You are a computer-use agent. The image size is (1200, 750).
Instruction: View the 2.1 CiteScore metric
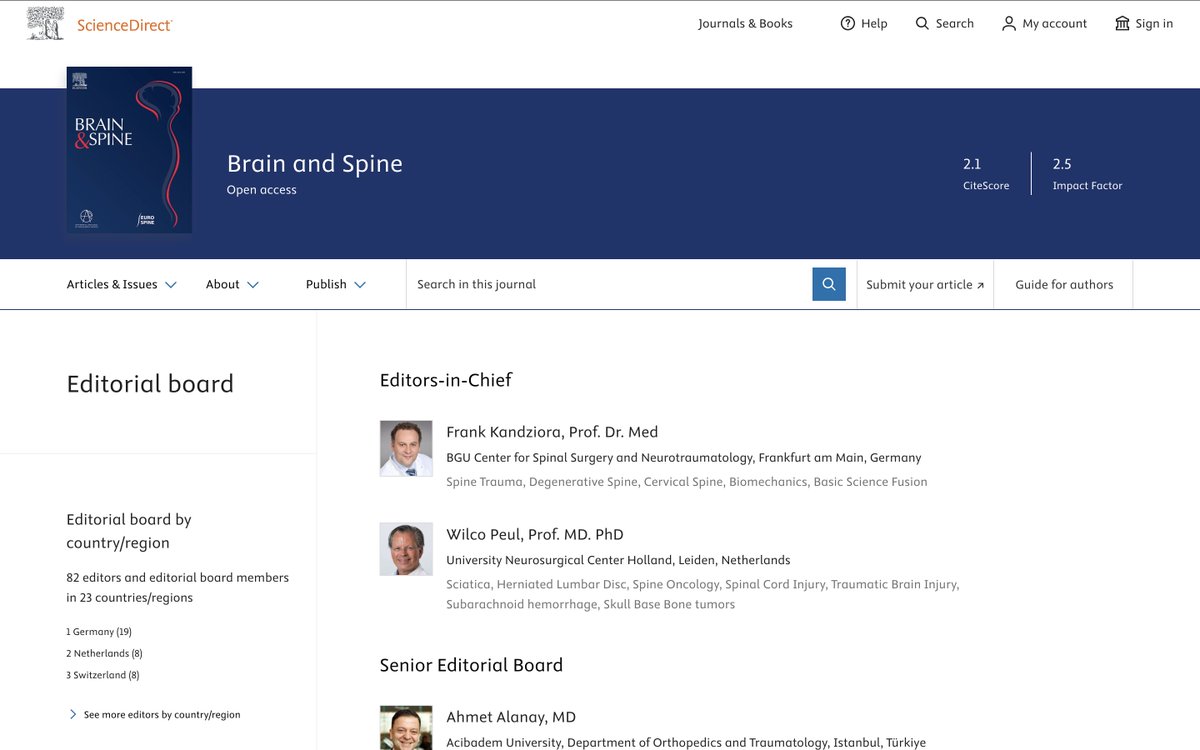(986, 173)
